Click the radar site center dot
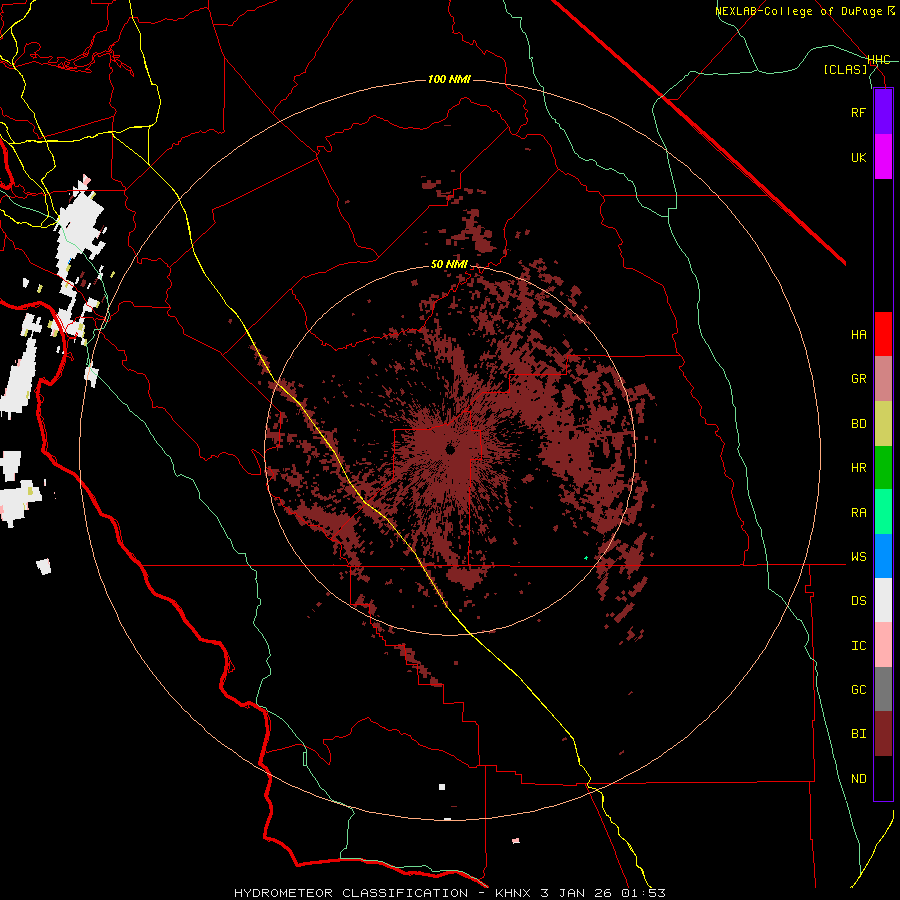This screenshot has height=900, width=900. coord(451,449)
